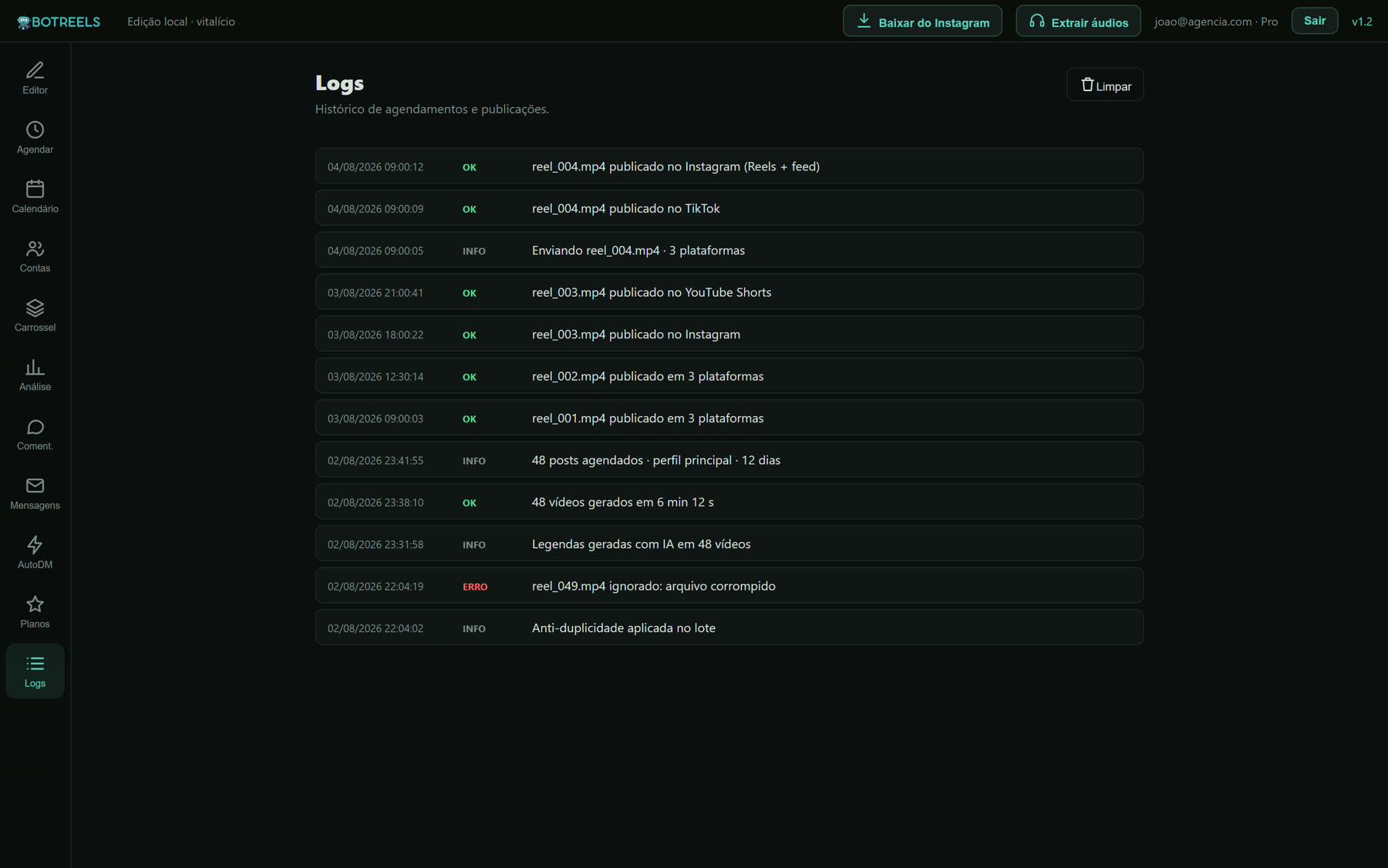1388x868 pixels.
Task: Select log reel_003.mp4 publicado no Instagram
Action: tap(729, 334)
